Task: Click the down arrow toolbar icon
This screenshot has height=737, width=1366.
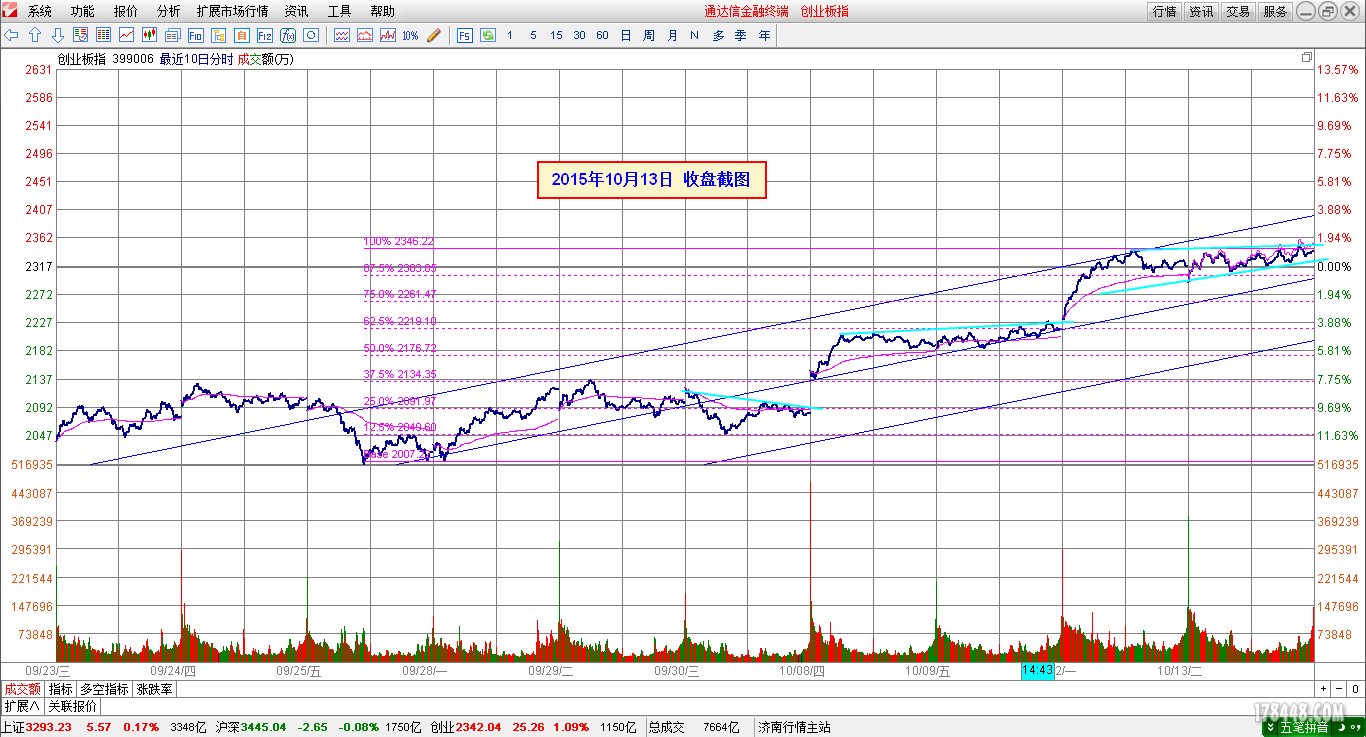Action: (58, 35)
